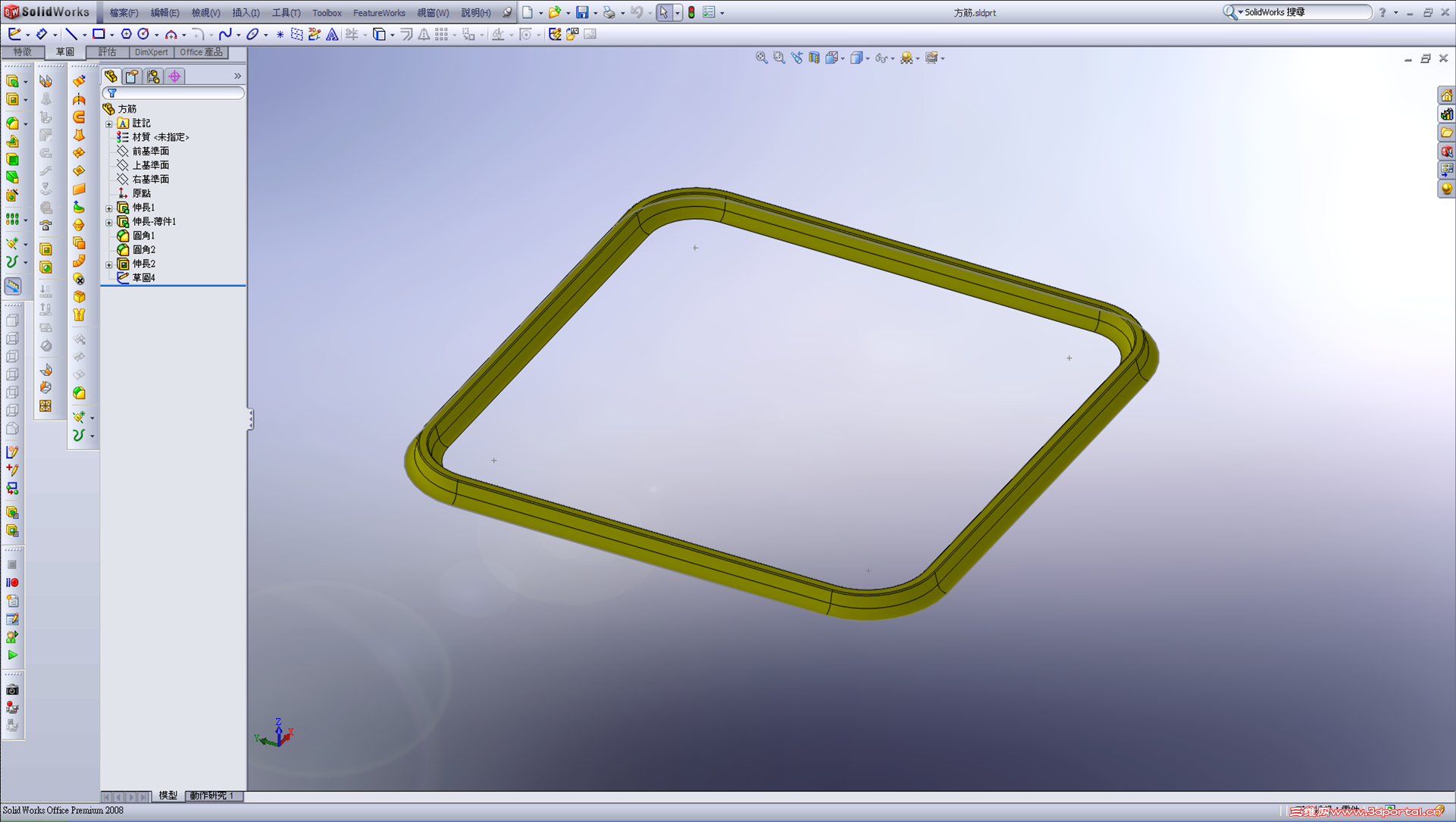Expand the 伸長1 feature node
The height and width of the screenshot is (822, 1456).
point(109,208)
